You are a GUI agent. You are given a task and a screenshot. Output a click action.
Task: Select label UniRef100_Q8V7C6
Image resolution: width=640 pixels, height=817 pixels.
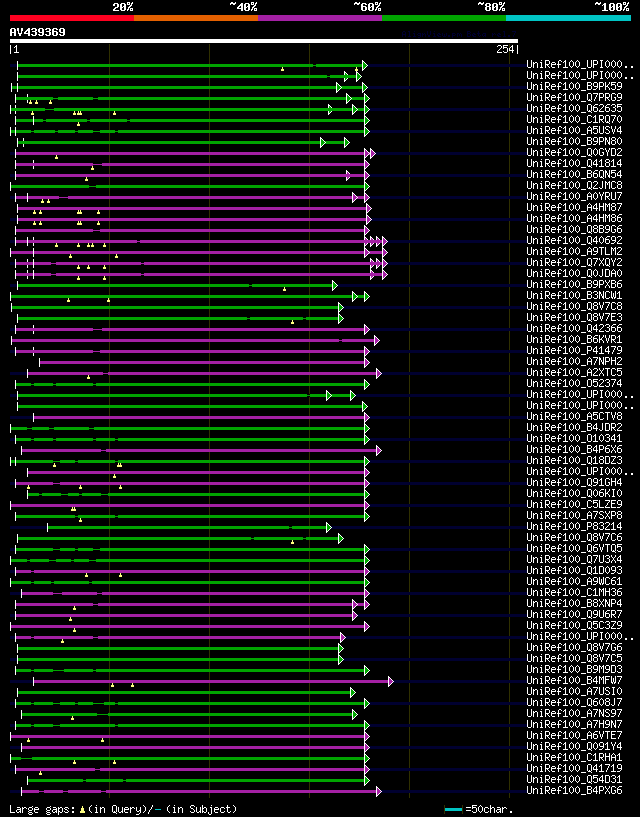coord(574,537)
